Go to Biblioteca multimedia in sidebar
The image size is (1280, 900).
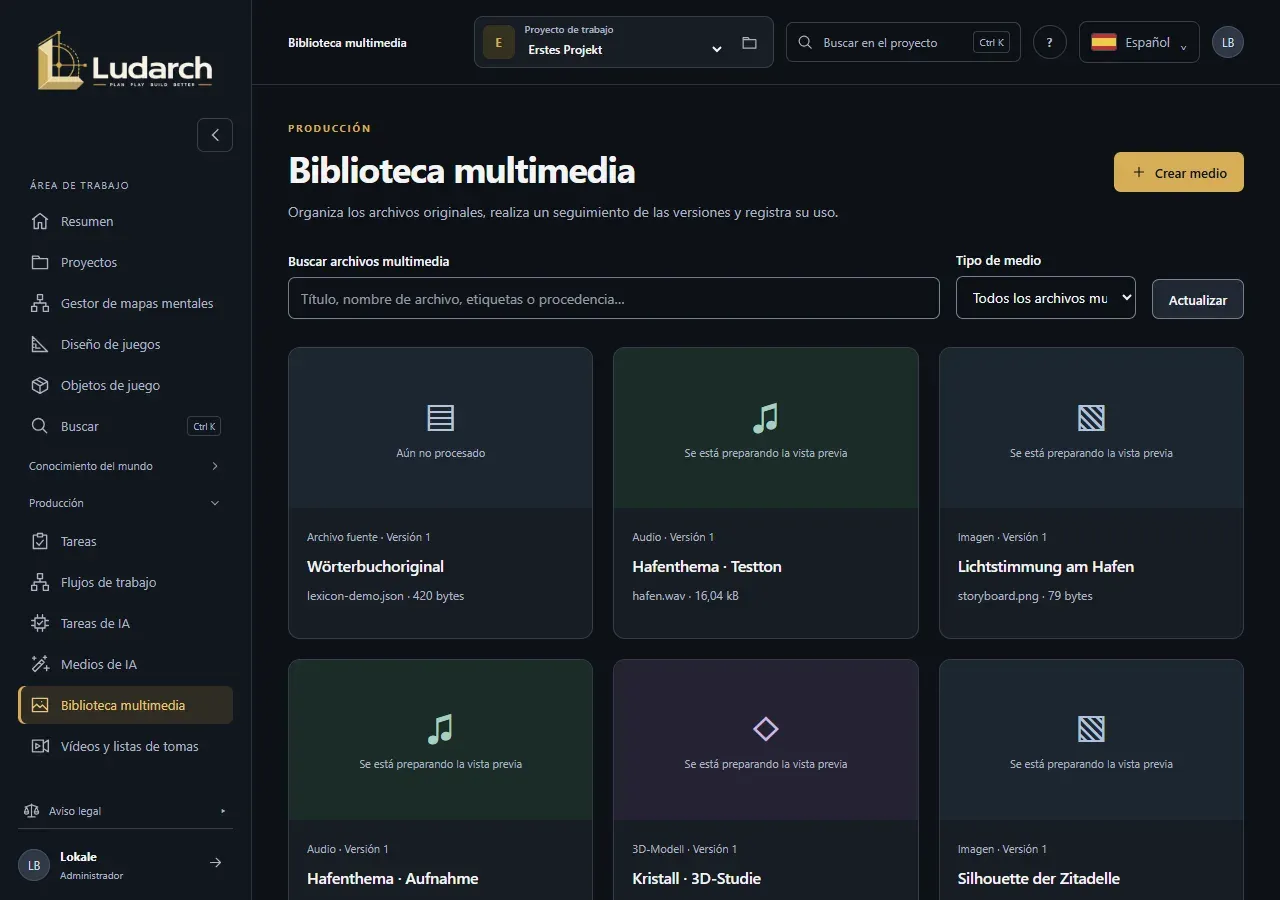click(126, 705)
